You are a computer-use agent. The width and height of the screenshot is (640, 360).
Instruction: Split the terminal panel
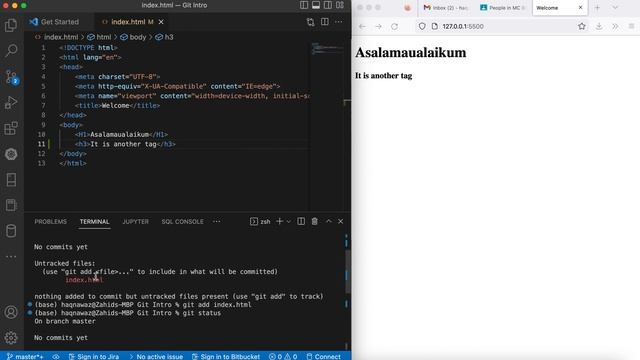coord(301,221)
